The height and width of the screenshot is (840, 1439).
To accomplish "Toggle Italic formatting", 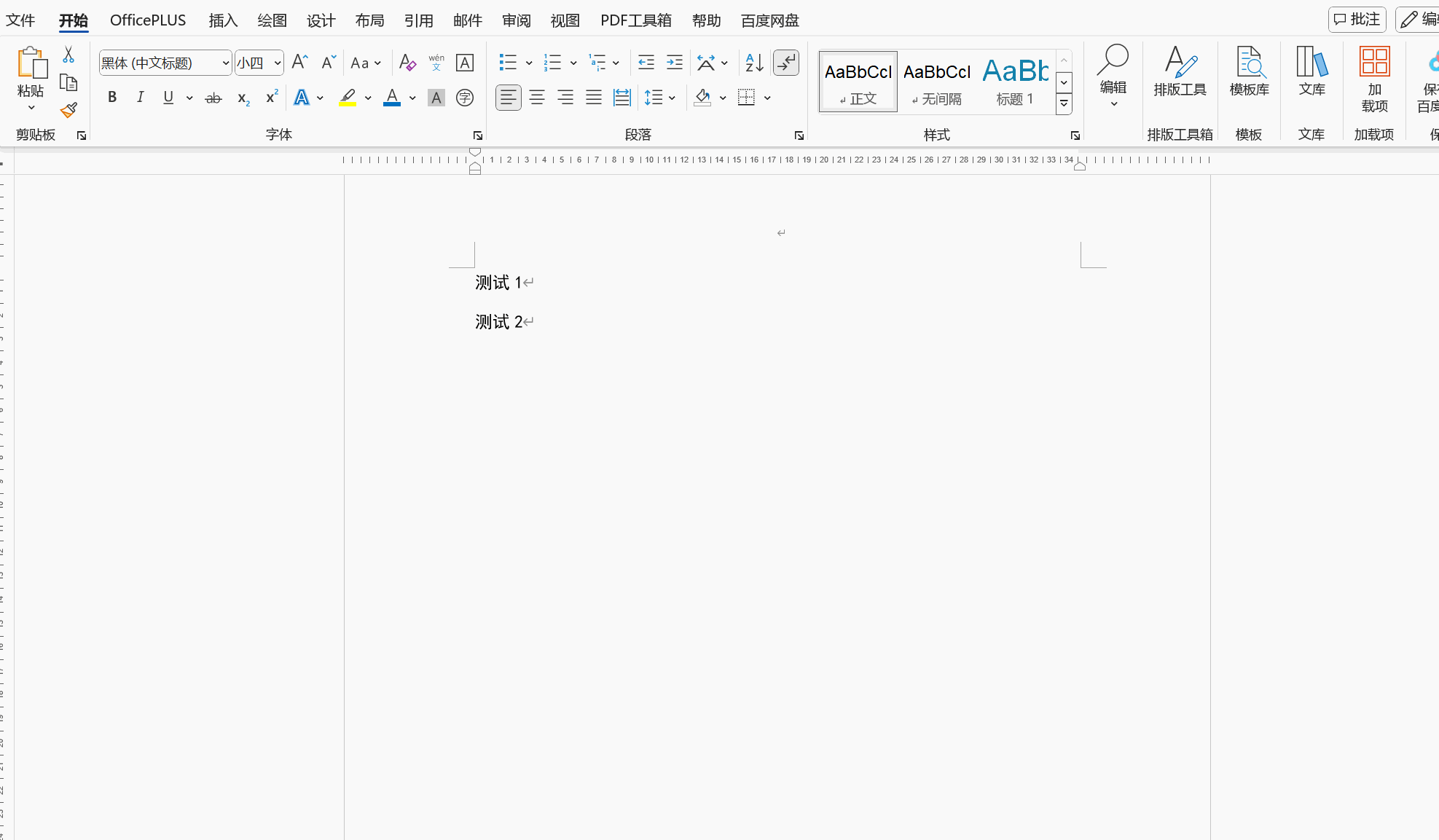I will click(x=140, y=98).
